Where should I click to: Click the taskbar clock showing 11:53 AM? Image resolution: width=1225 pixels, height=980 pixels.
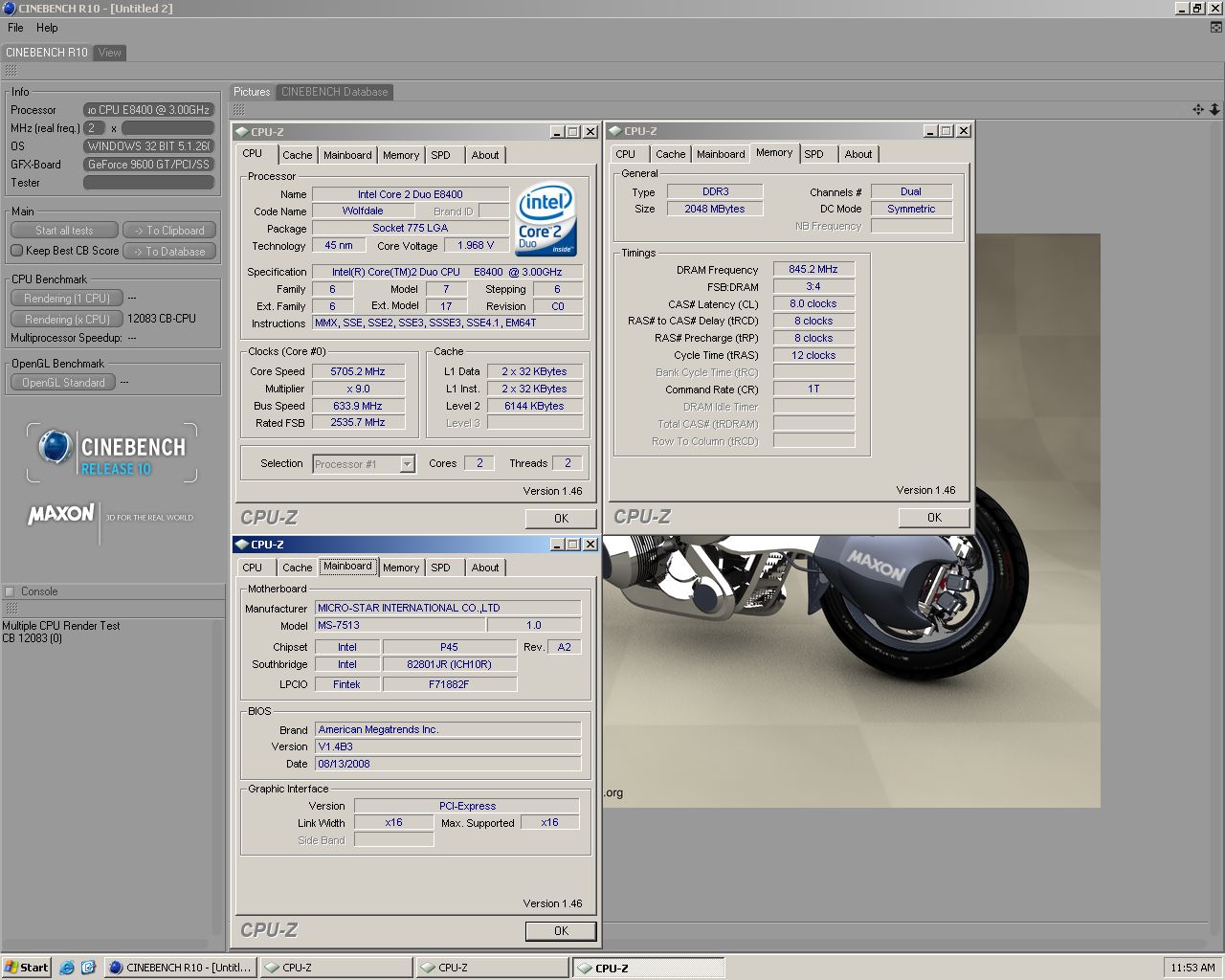pos(1192,968)
